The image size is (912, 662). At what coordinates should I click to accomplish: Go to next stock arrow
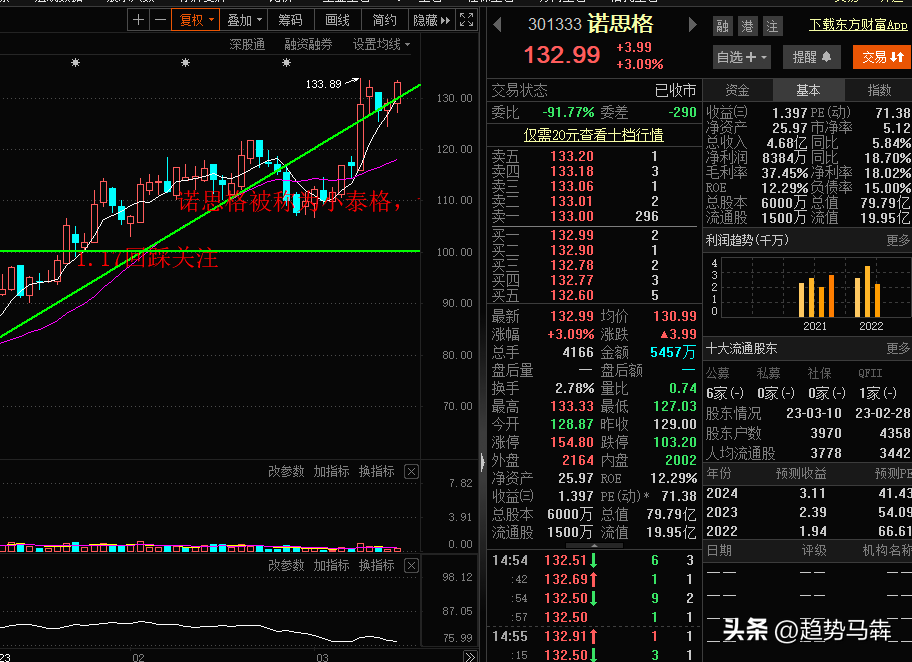pyautogui.click(x=692, y=24)
